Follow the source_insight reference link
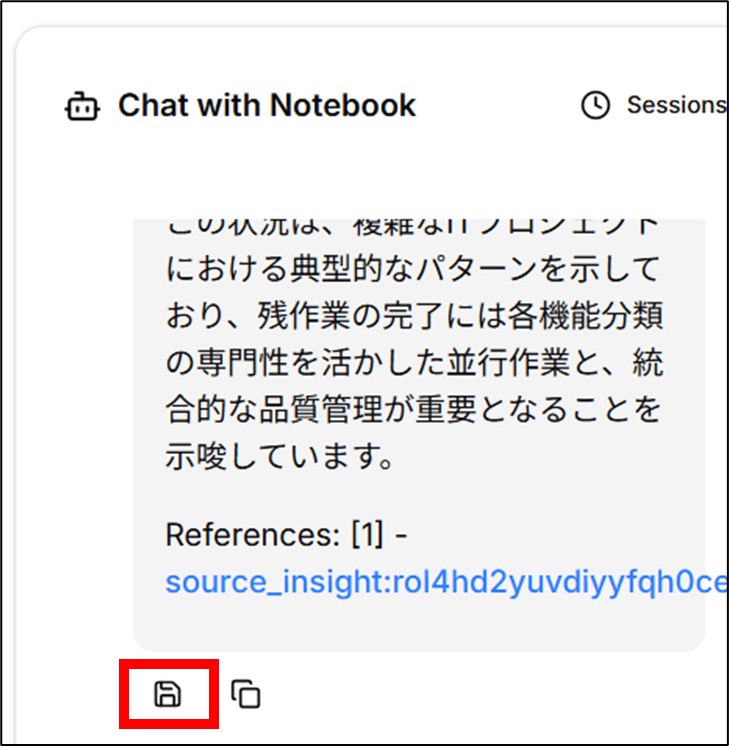Viewport: 729px width, 746px height. tap(446, 582)
